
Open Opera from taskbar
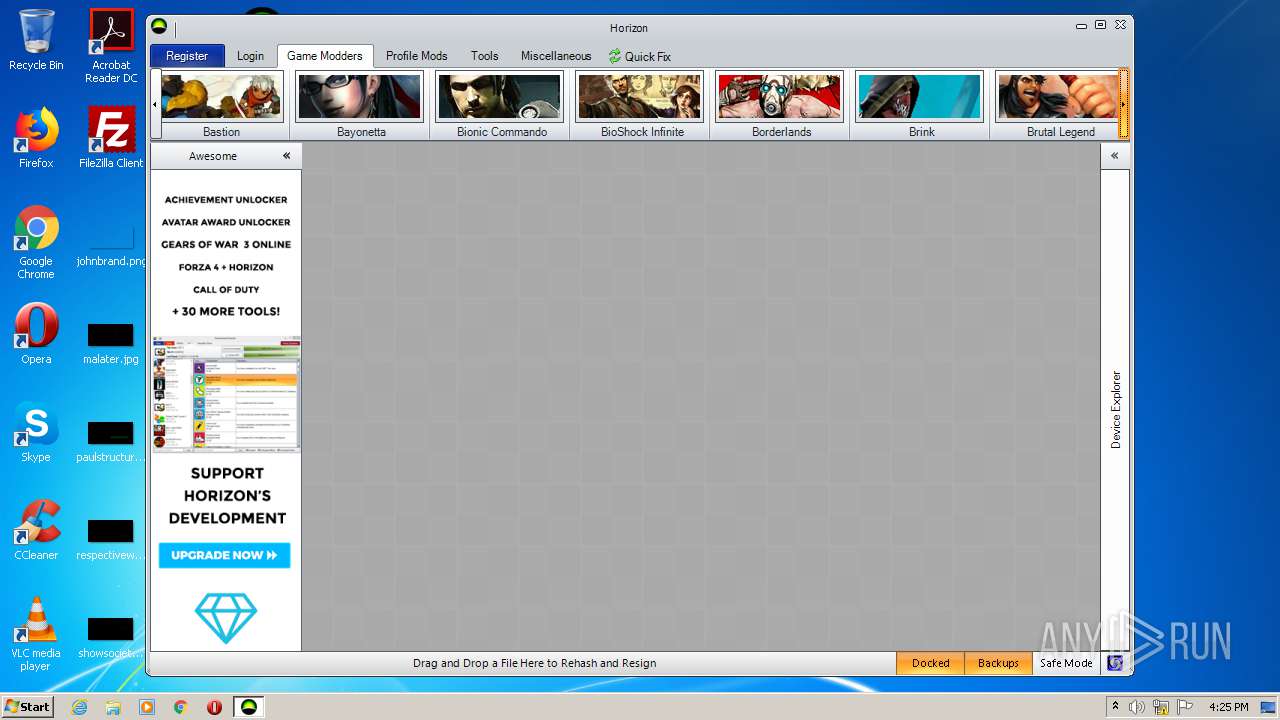pos(214,707)
